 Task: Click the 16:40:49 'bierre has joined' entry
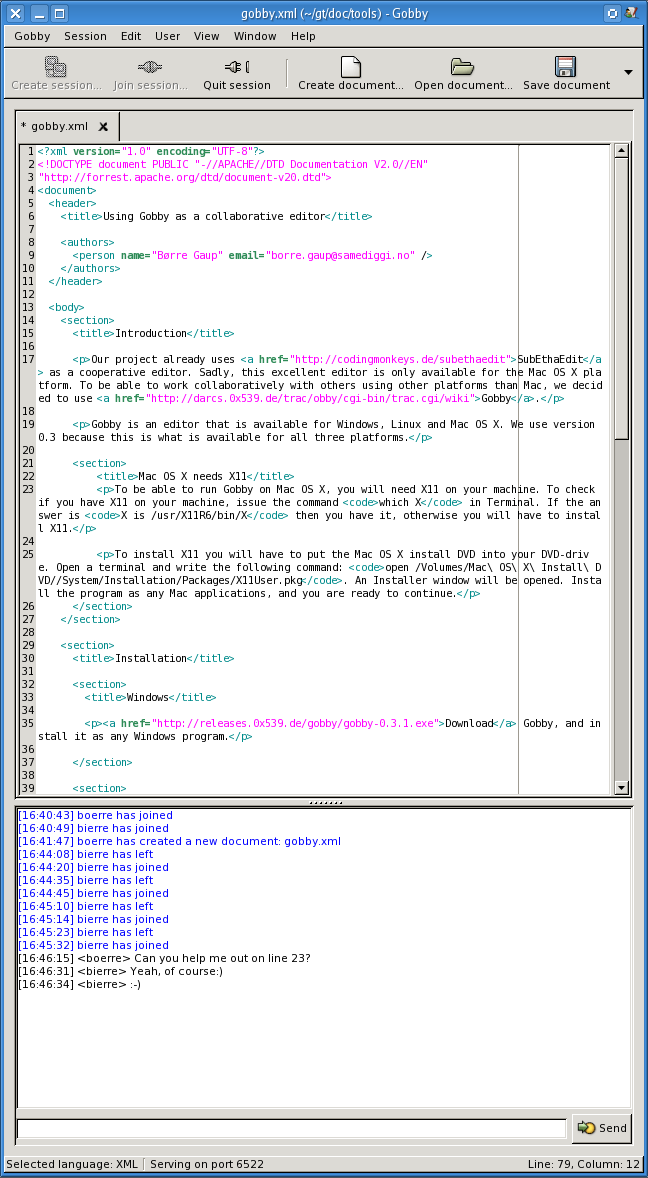point(93,828)
